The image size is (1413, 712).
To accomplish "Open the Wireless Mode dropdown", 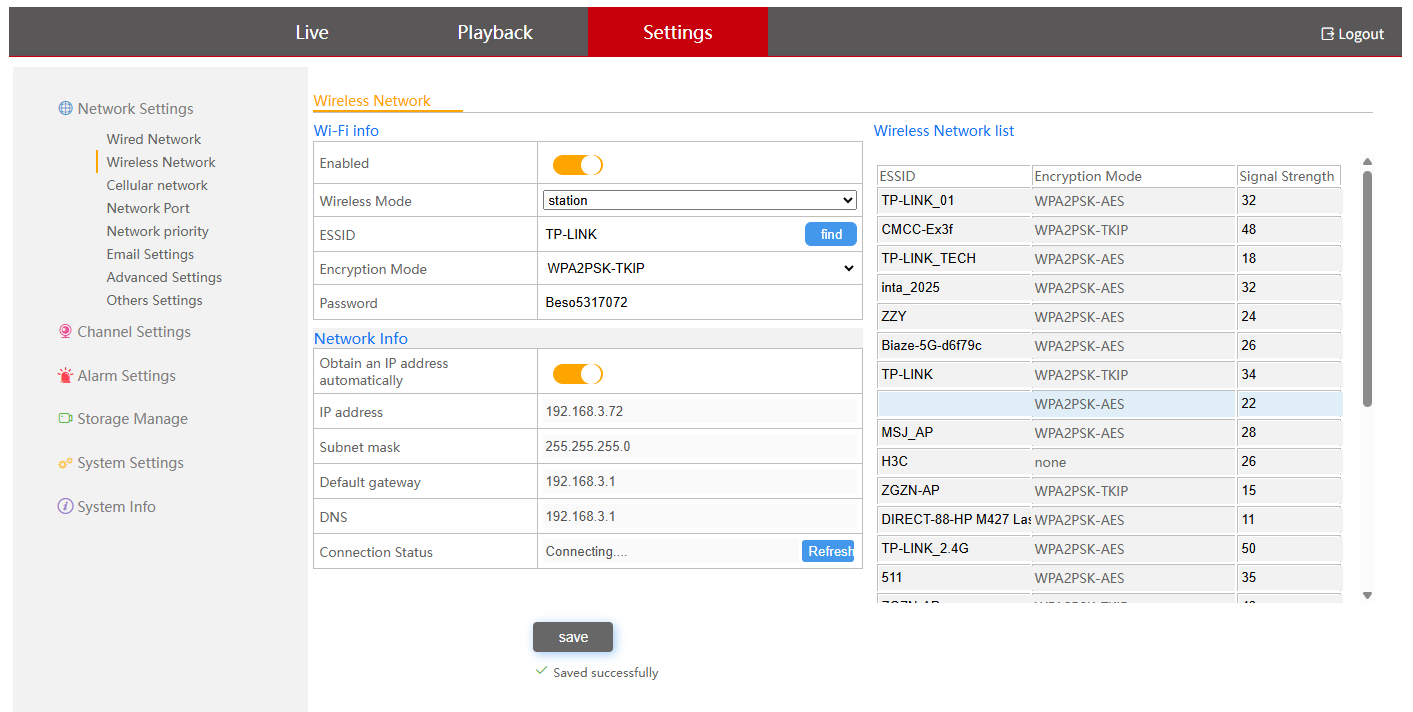I will click(x=699, y=200).
